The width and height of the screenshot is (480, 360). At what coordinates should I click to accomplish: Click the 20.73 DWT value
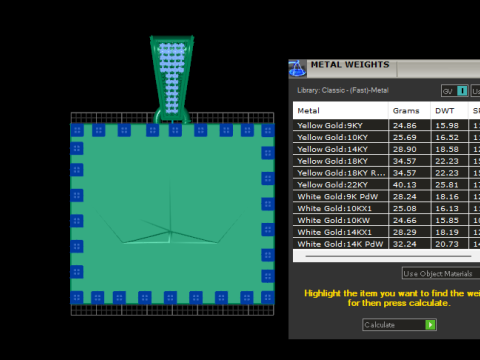pos(447,244)
